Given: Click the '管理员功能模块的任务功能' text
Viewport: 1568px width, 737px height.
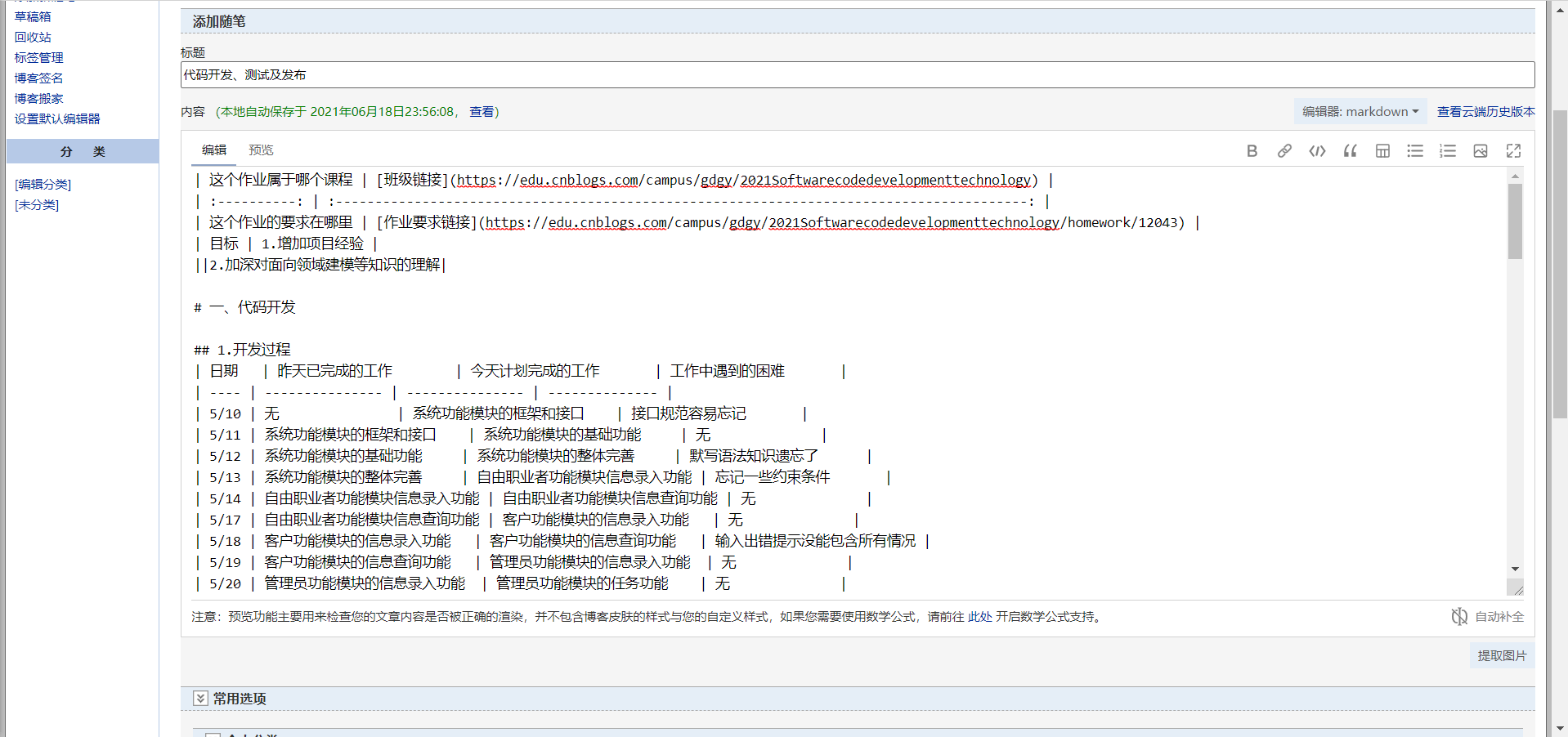Looking at the screenshot, I should (582, 583).
